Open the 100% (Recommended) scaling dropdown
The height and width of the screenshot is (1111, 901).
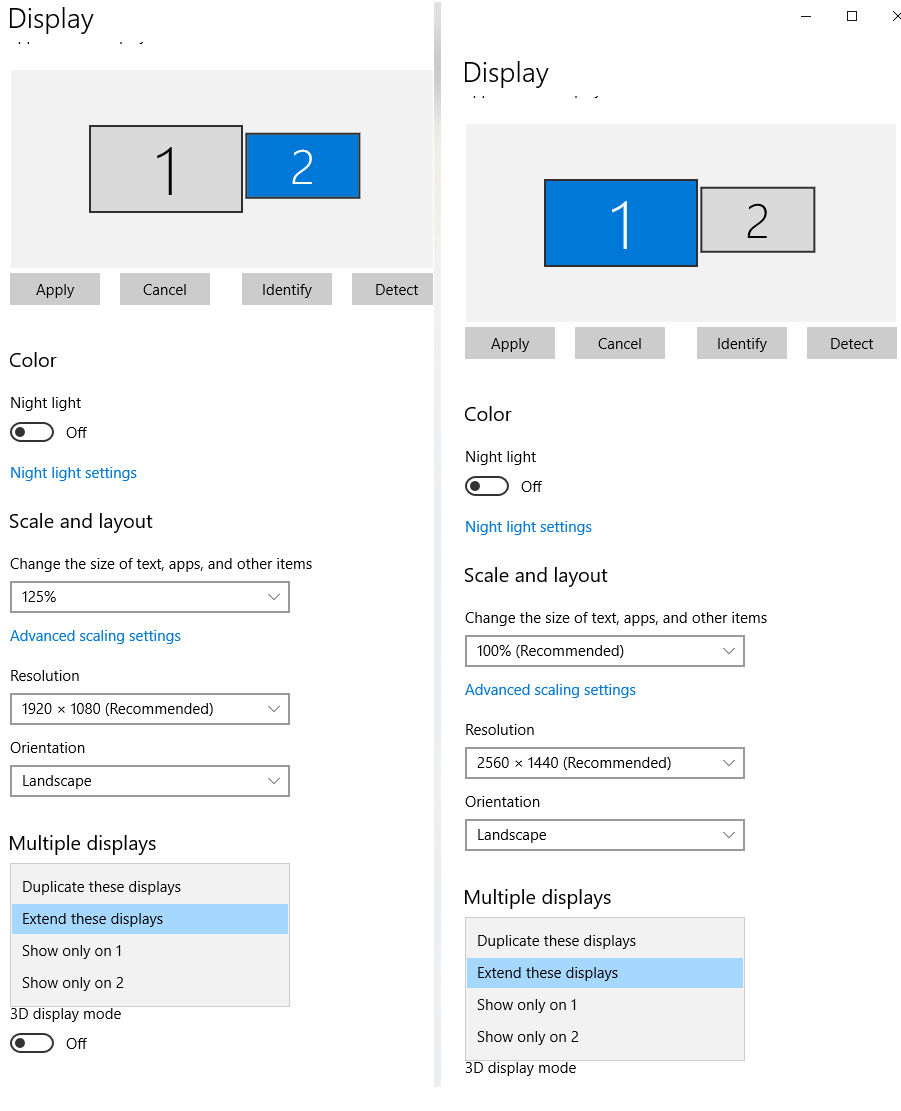coord(604,650)
